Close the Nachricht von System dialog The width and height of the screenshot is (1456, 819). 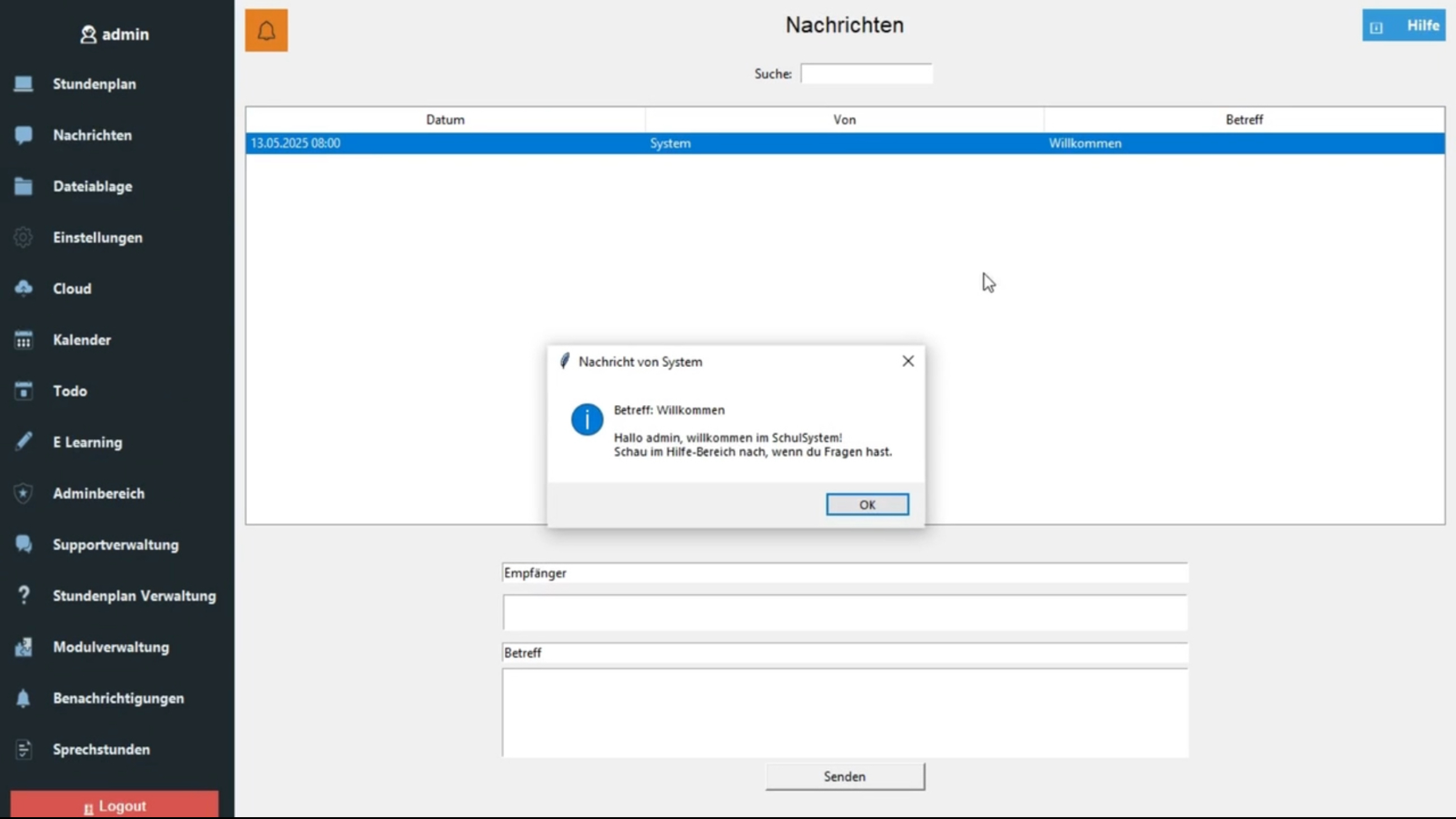point(908,361)
